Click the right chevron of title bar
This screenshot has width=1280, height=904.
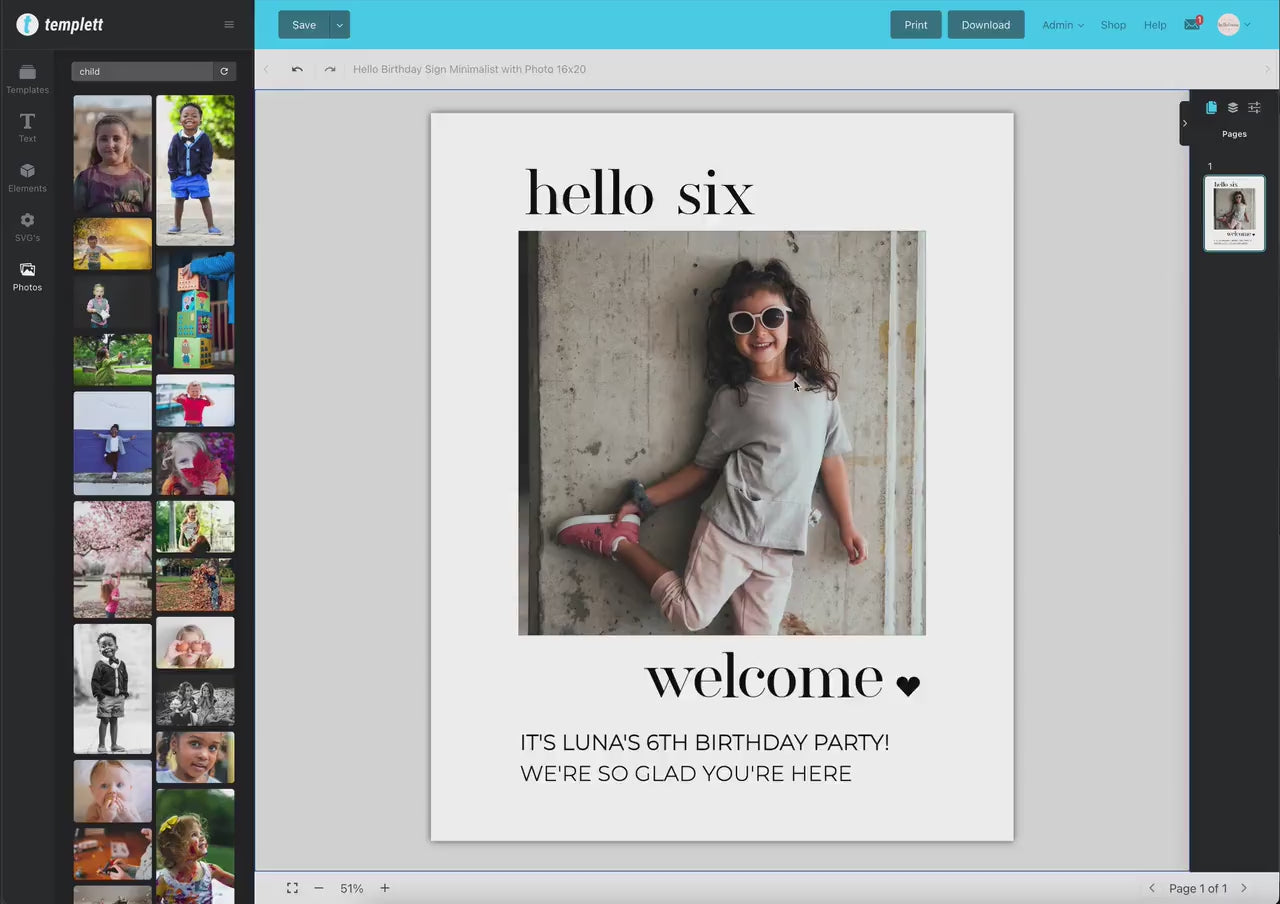1267,69
